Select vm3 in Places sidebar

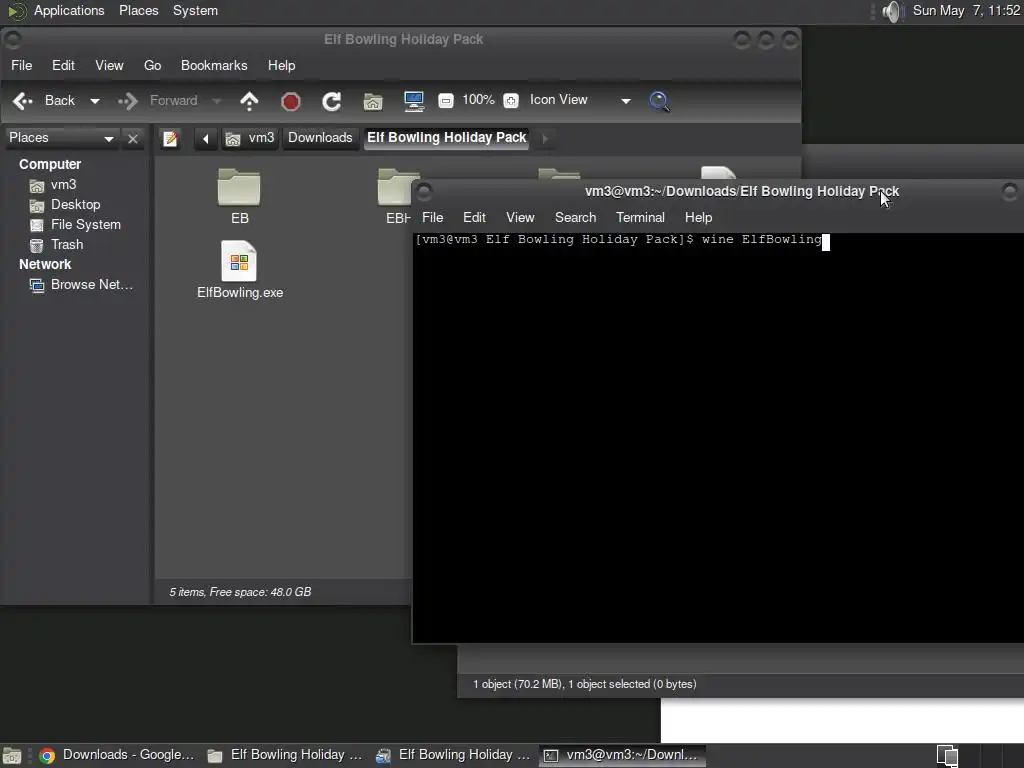[x=63, y=185]
